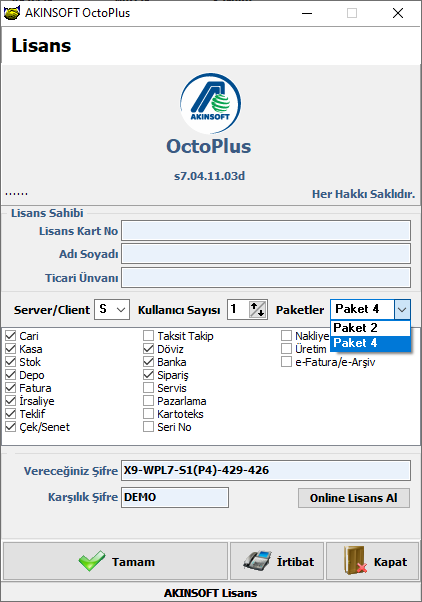The width and height of the screenshot is (422, 602).
Task: Focus the Lisans Kart No field
Action: [x=266, y=231]
